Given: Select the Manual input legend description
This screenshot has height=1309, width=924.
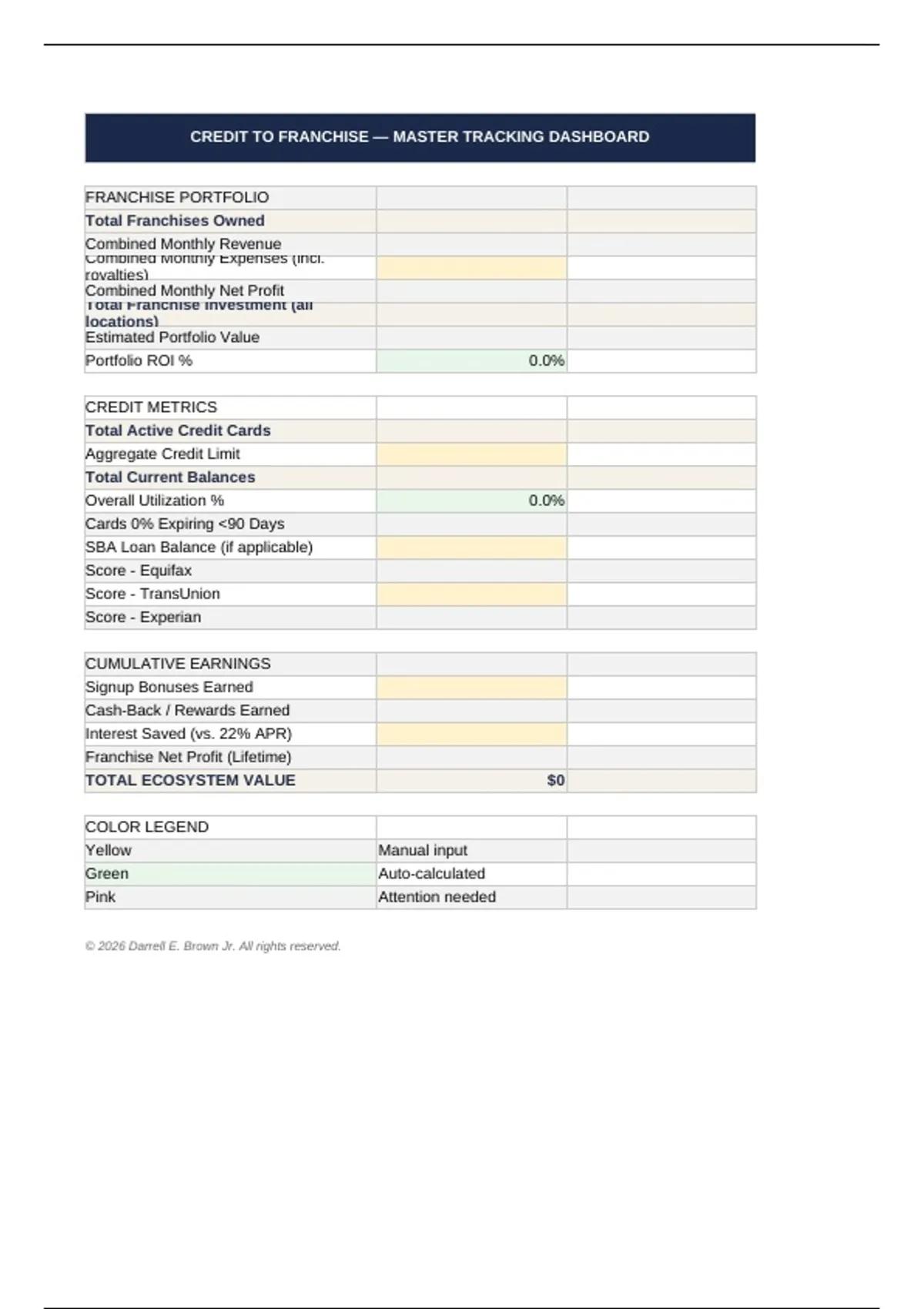Looking at the screenshot, I should [423, 851].
